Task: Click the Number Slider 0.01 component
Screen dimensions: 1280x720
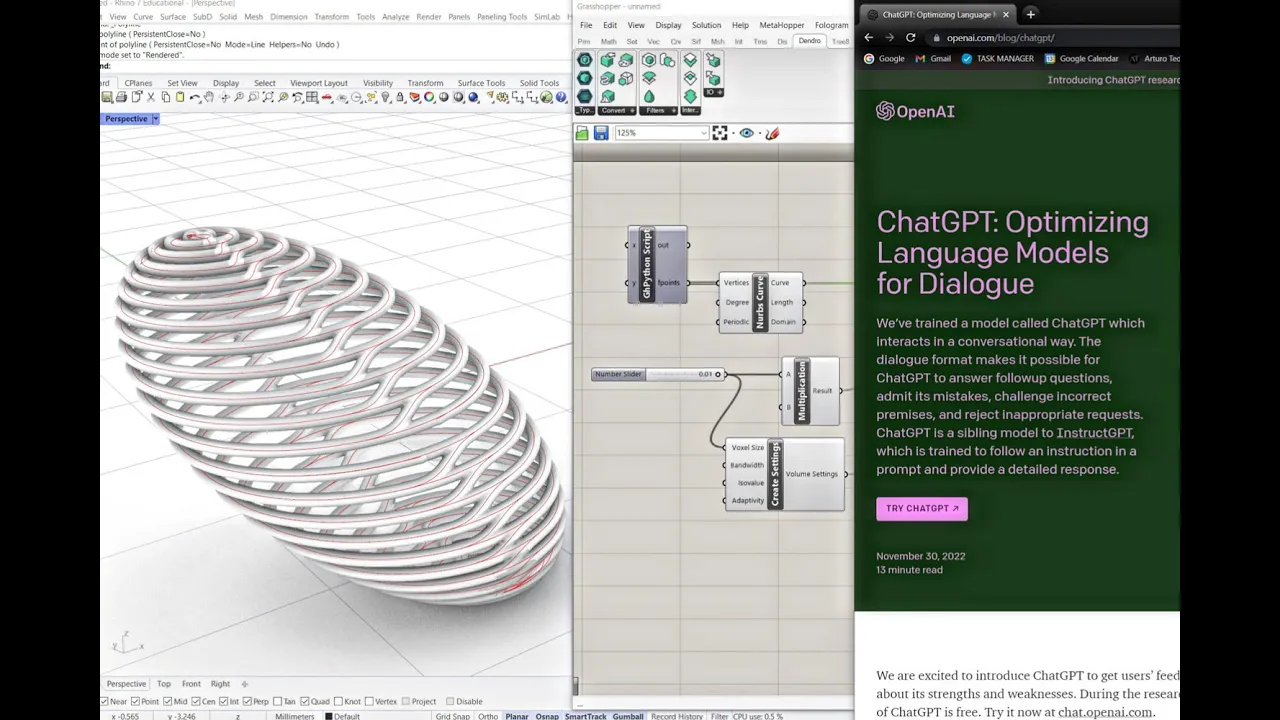Action: 658,374
